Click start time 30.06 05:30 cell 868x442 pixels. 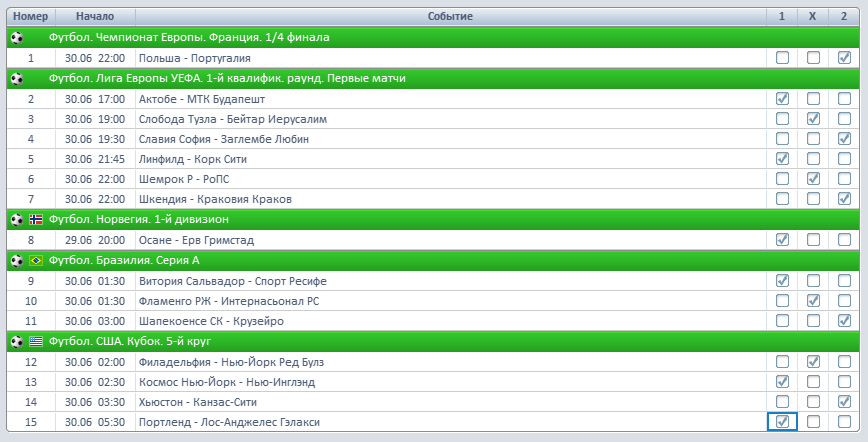click(x=95, y=422)
